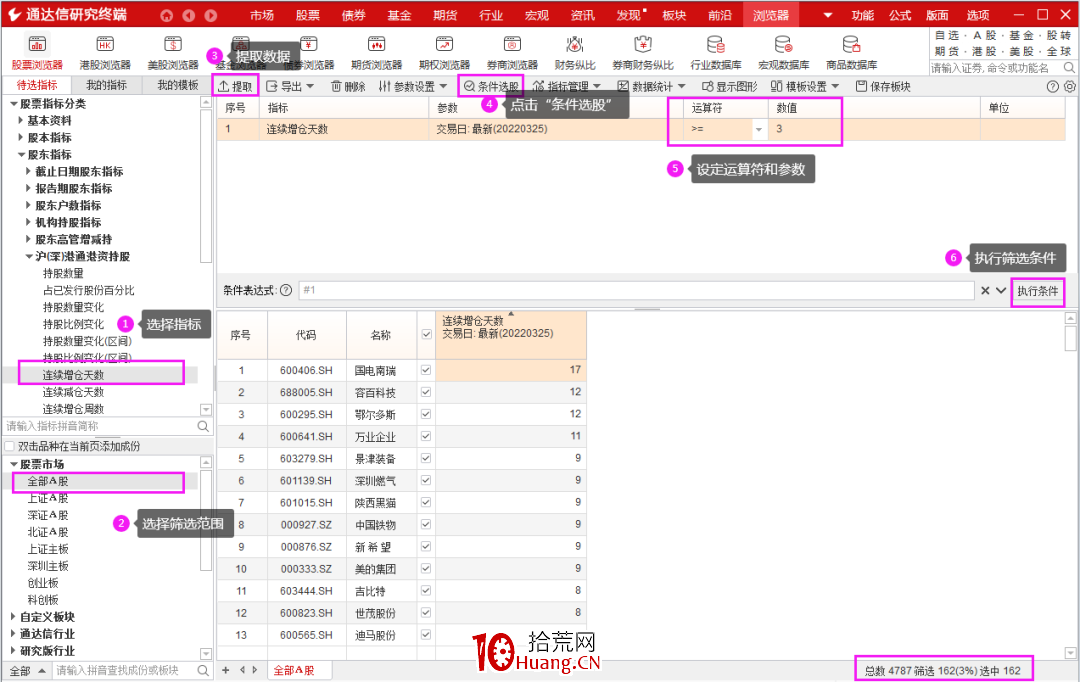Add a new sheet with plus icon

[x=225, y=670]
